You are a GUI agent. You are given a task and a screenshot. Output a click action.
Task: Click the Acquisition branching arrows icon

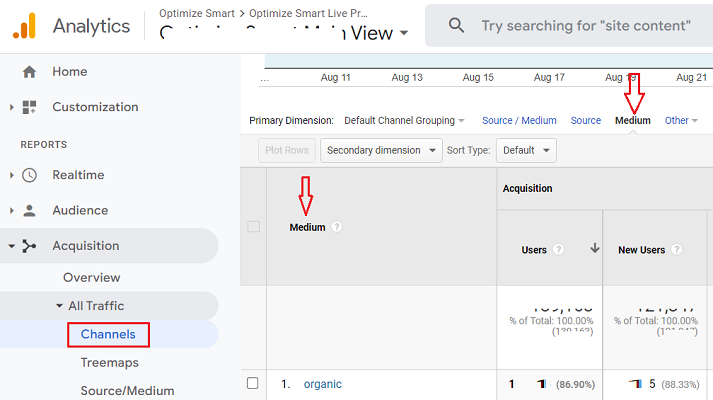pyautogui.click(x=29, y=246)
